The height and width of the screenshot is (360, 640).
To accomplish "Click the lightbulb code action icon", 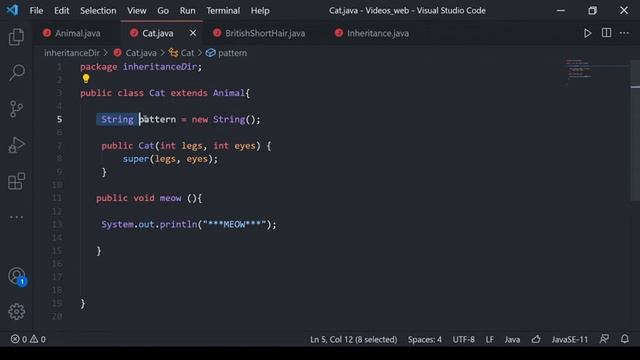I will tap(86, 78).
